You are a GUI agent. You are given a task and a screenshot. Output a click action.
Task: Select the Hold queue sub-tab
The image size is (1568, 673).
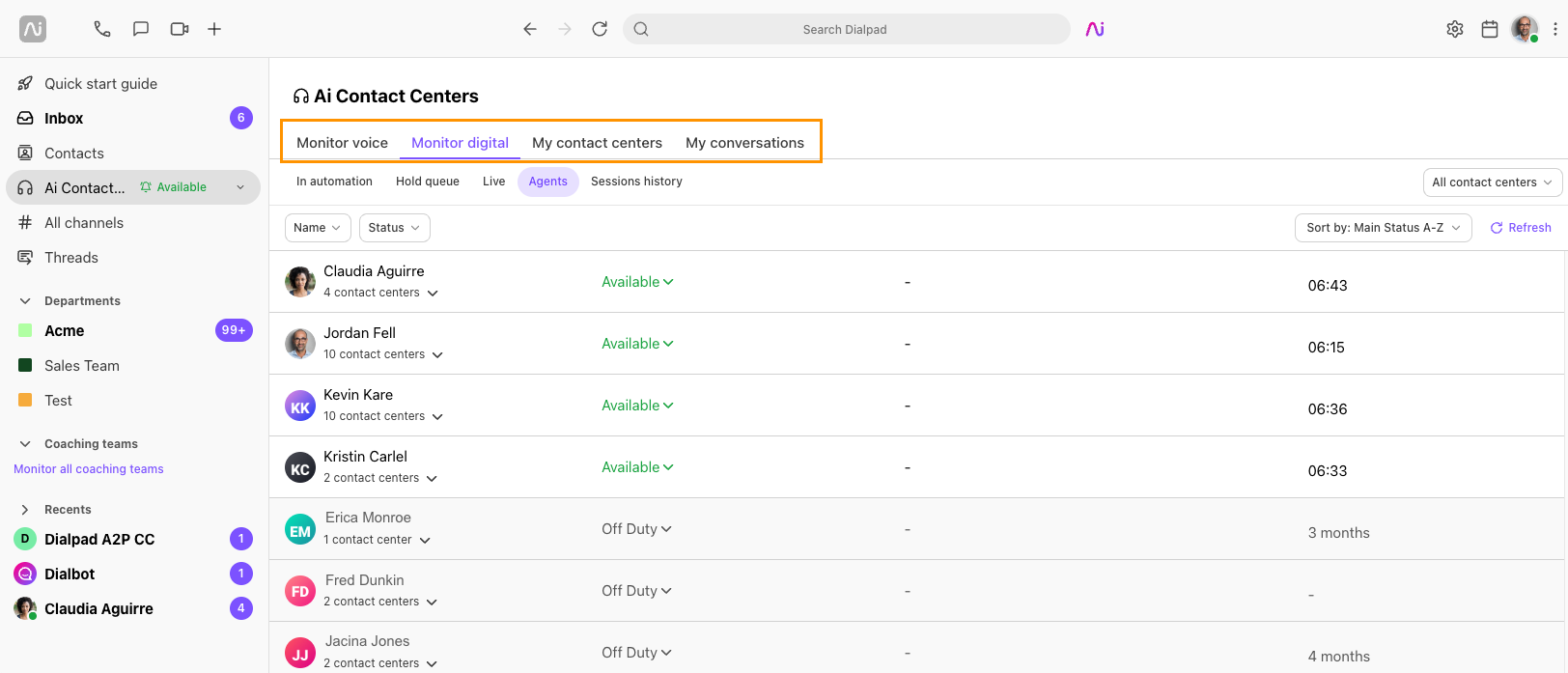coord(428,182)
